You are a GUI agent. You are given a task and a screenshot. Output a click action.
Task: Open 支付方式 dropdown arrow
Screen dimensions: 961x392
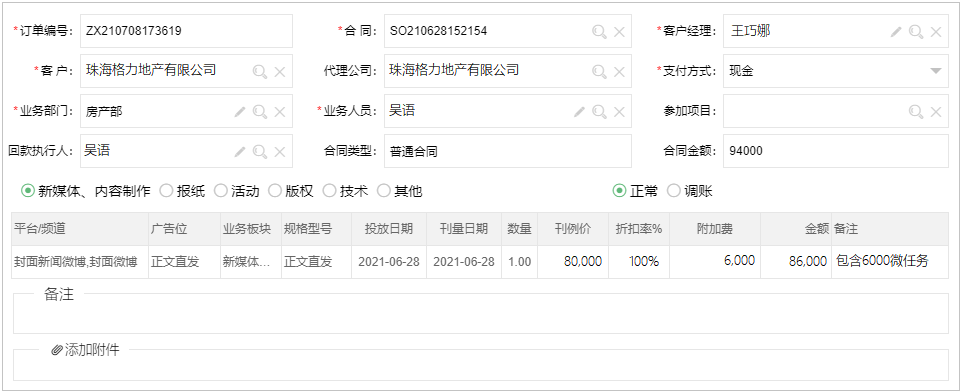point(936,71)
